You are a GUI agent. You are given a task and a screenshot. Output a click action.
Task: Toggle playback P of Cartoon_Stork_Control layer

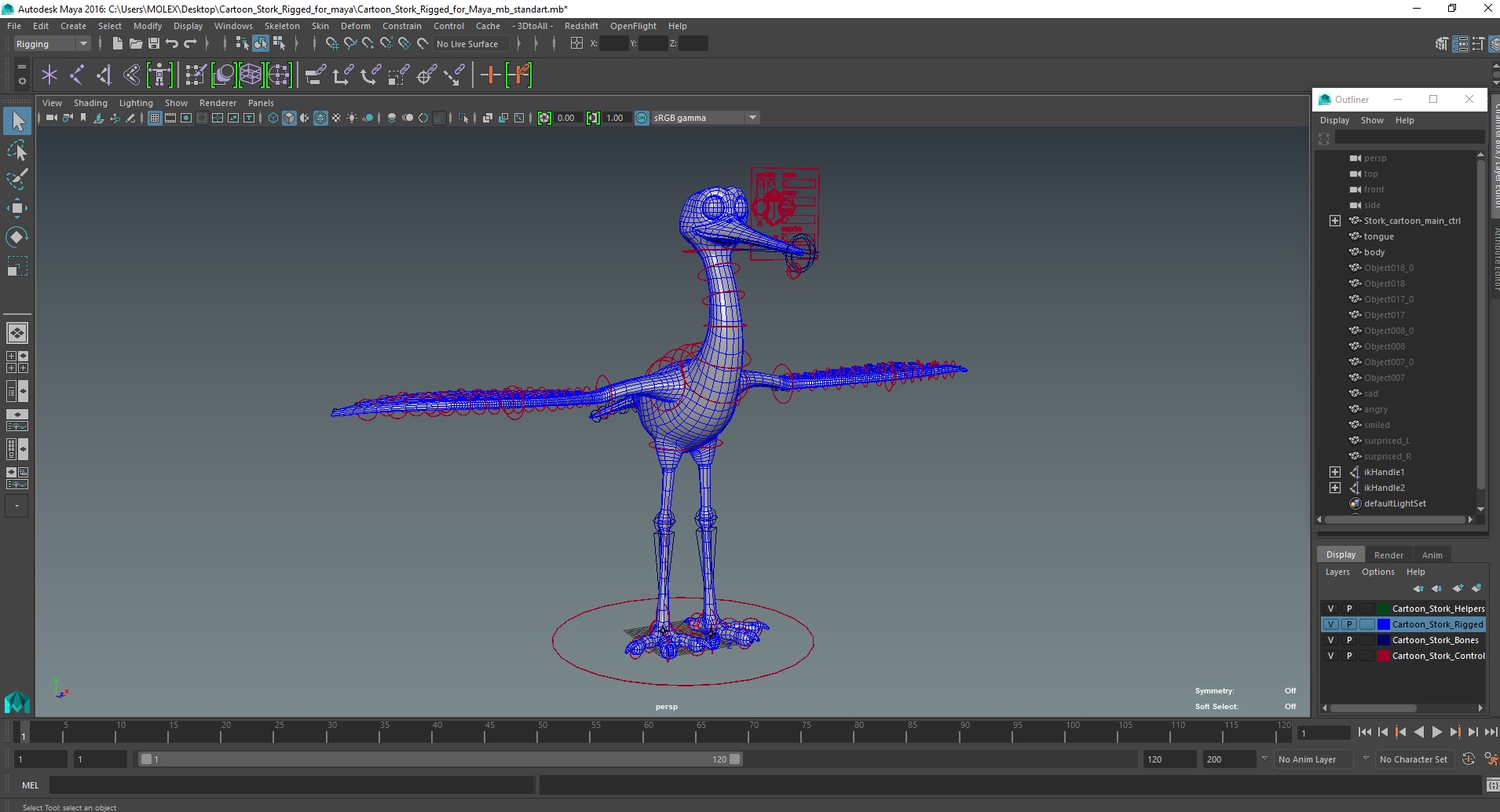(1349, 656)
